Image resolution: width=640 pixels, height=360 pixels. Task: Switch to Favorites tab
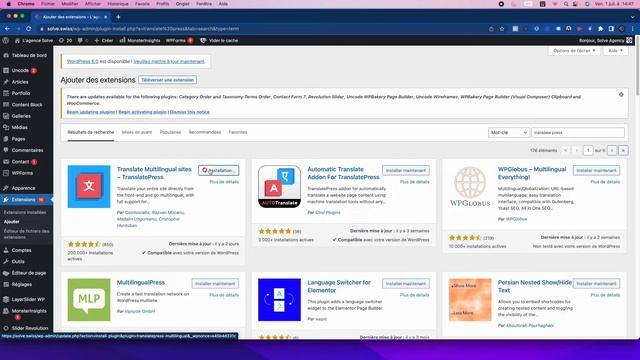point(238,132)
